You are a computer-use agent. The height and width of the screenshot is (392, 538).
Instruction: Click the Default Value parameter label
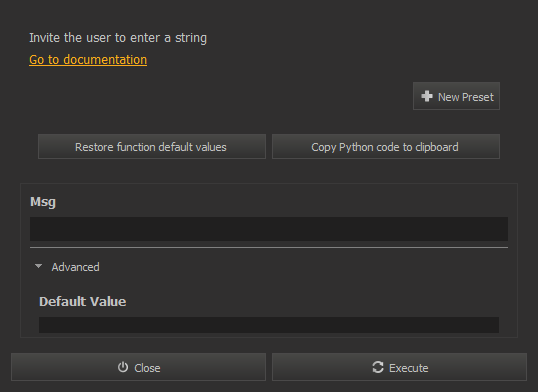[x=83, y=301]
